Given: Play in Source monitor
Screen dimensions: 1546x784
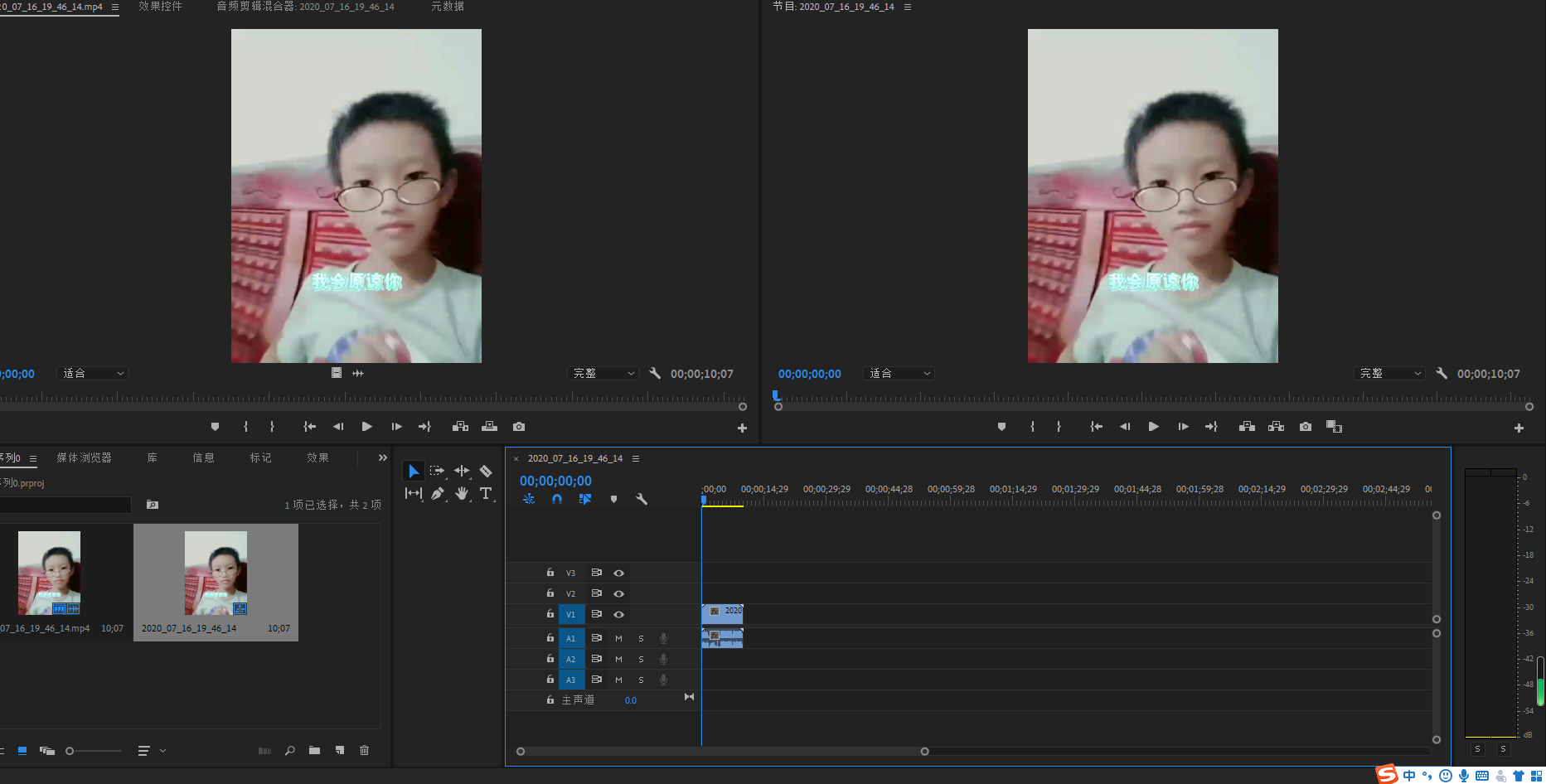Looking at the screenshot, I should (x=366, y=426).
